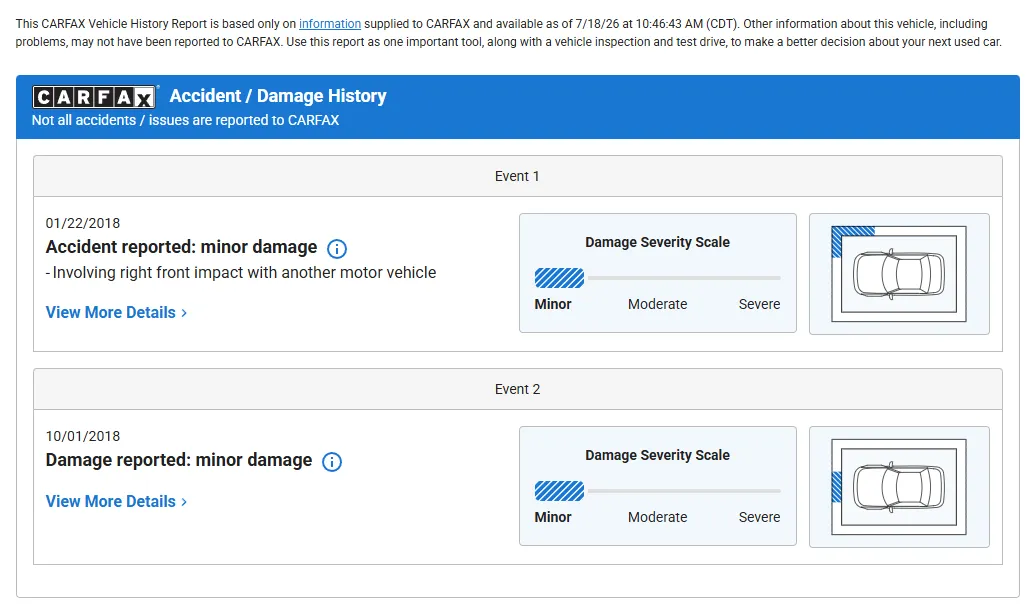This screenshot has height=606, width=1029.
Task: Select the Event 2 header bar
Action: click(518, 389)
